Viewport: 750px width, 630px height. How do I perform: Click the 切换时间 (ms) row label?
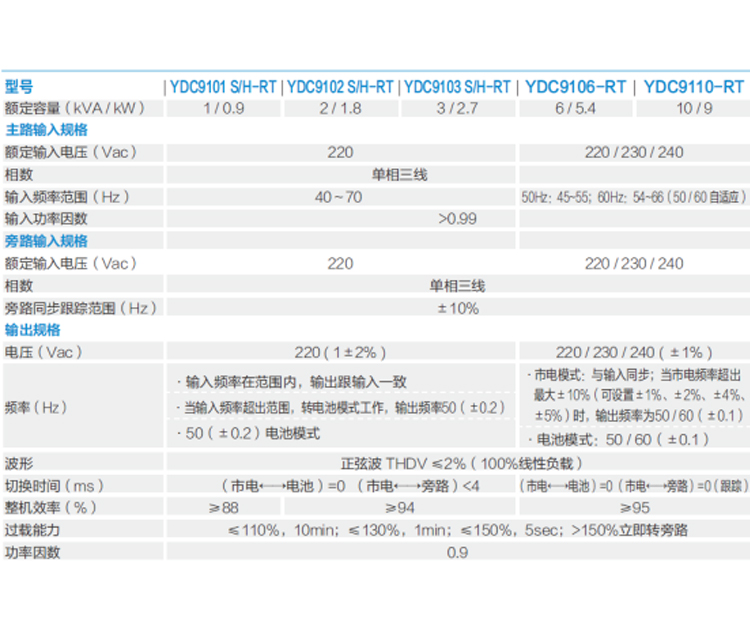pyautogui.click(x=54, y=486)
